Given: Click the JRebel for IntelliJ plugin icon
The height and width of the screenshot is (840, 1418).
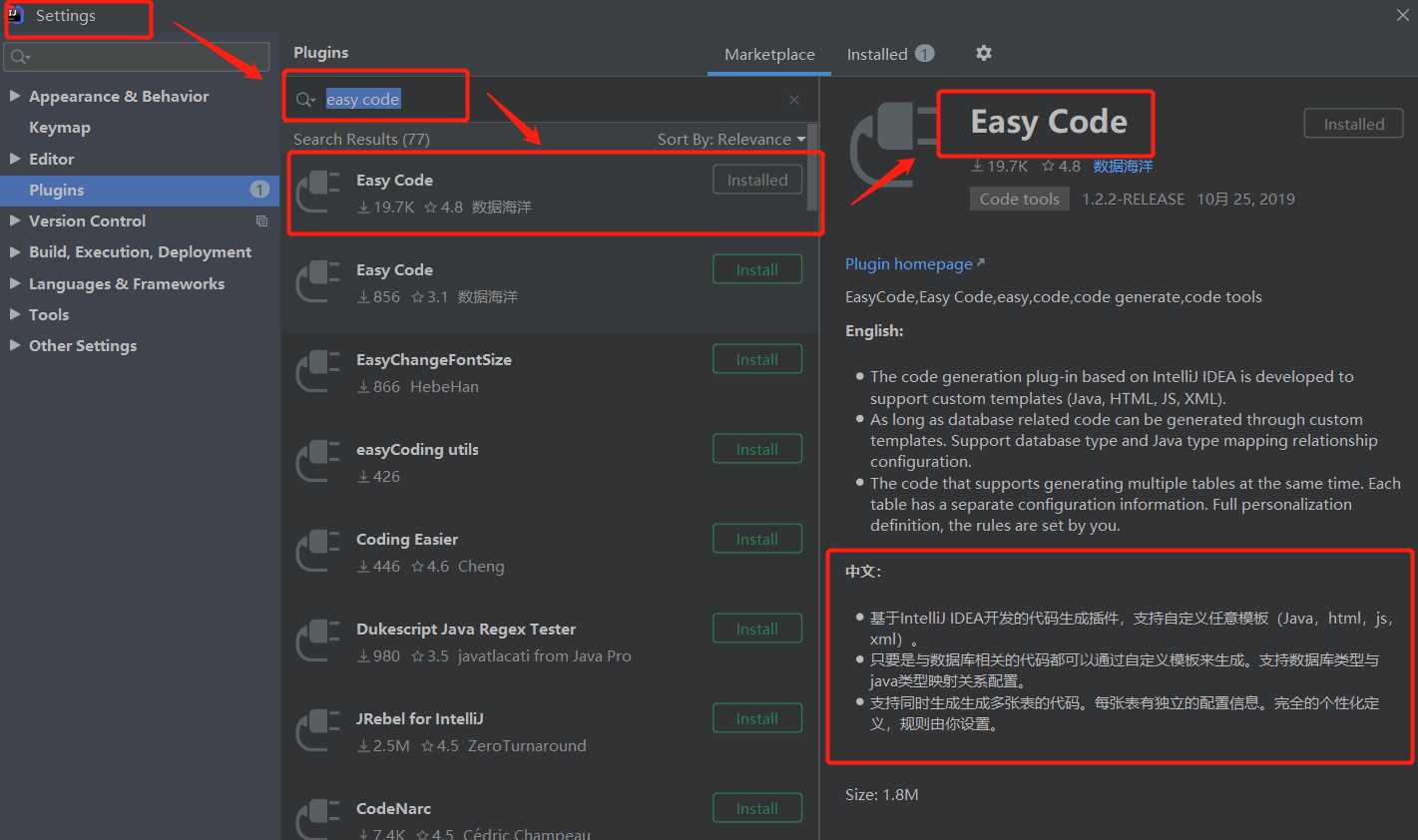Looking at the screenshot, I should (x=318, y=730).
